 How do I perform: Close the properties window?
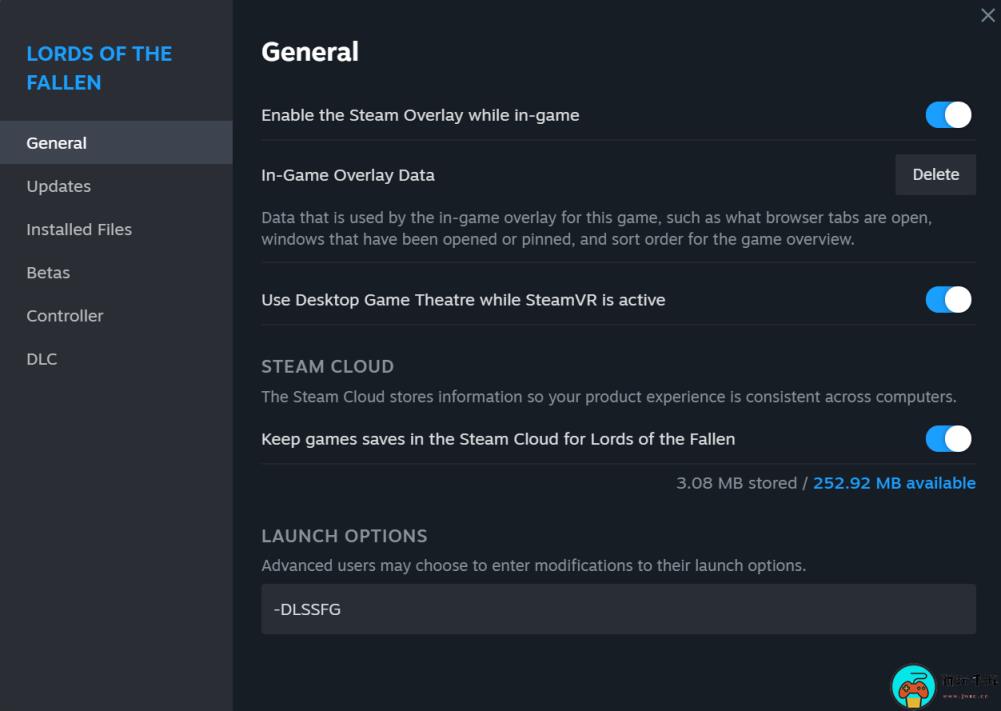(x=987, y=15)
